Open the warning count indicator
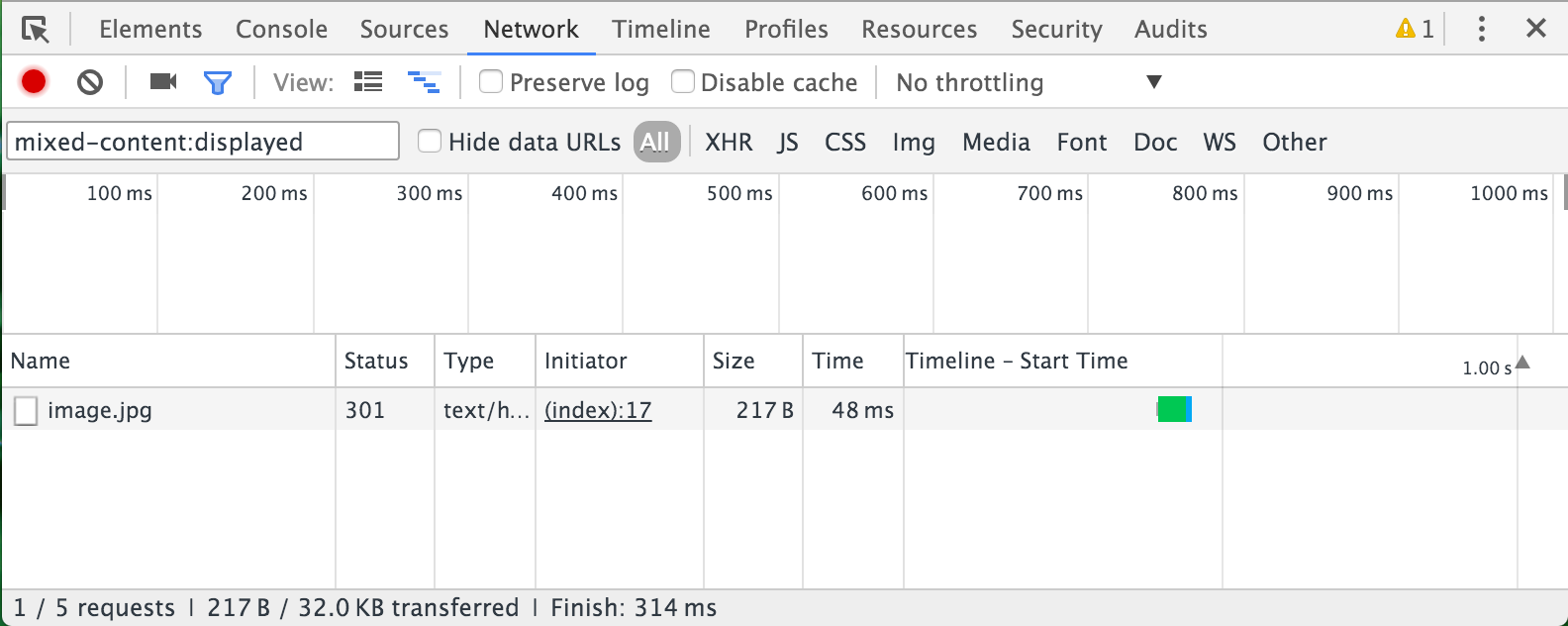 coord(1415,29)
